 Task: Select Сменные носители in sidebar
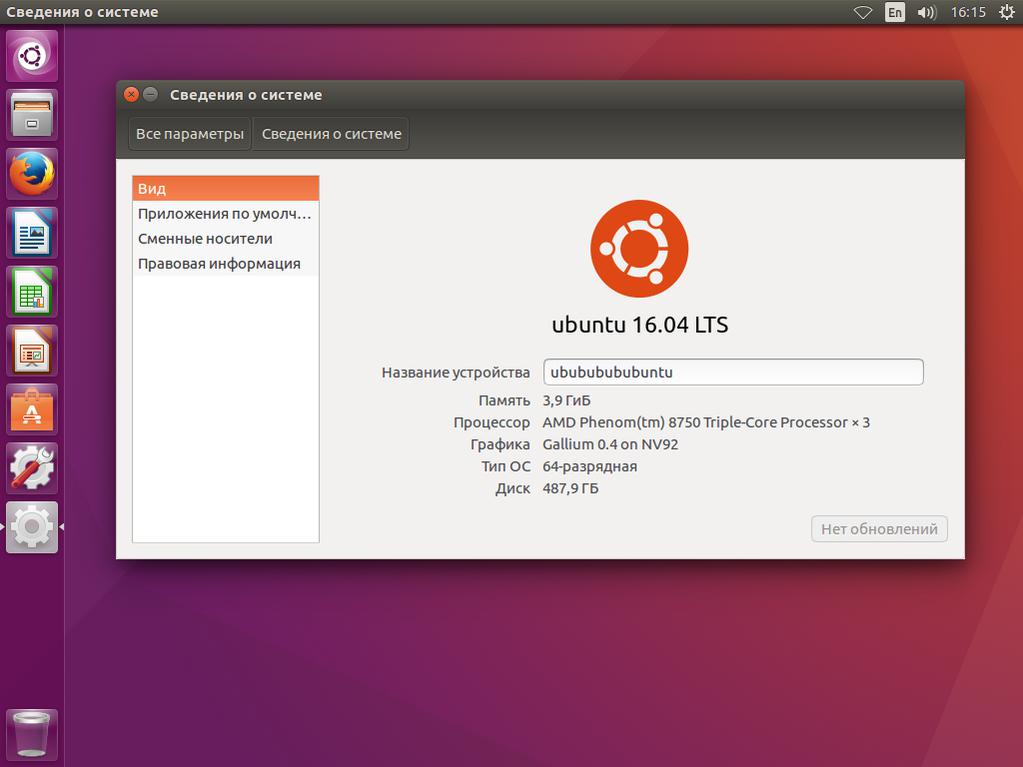tap(226, 239)
